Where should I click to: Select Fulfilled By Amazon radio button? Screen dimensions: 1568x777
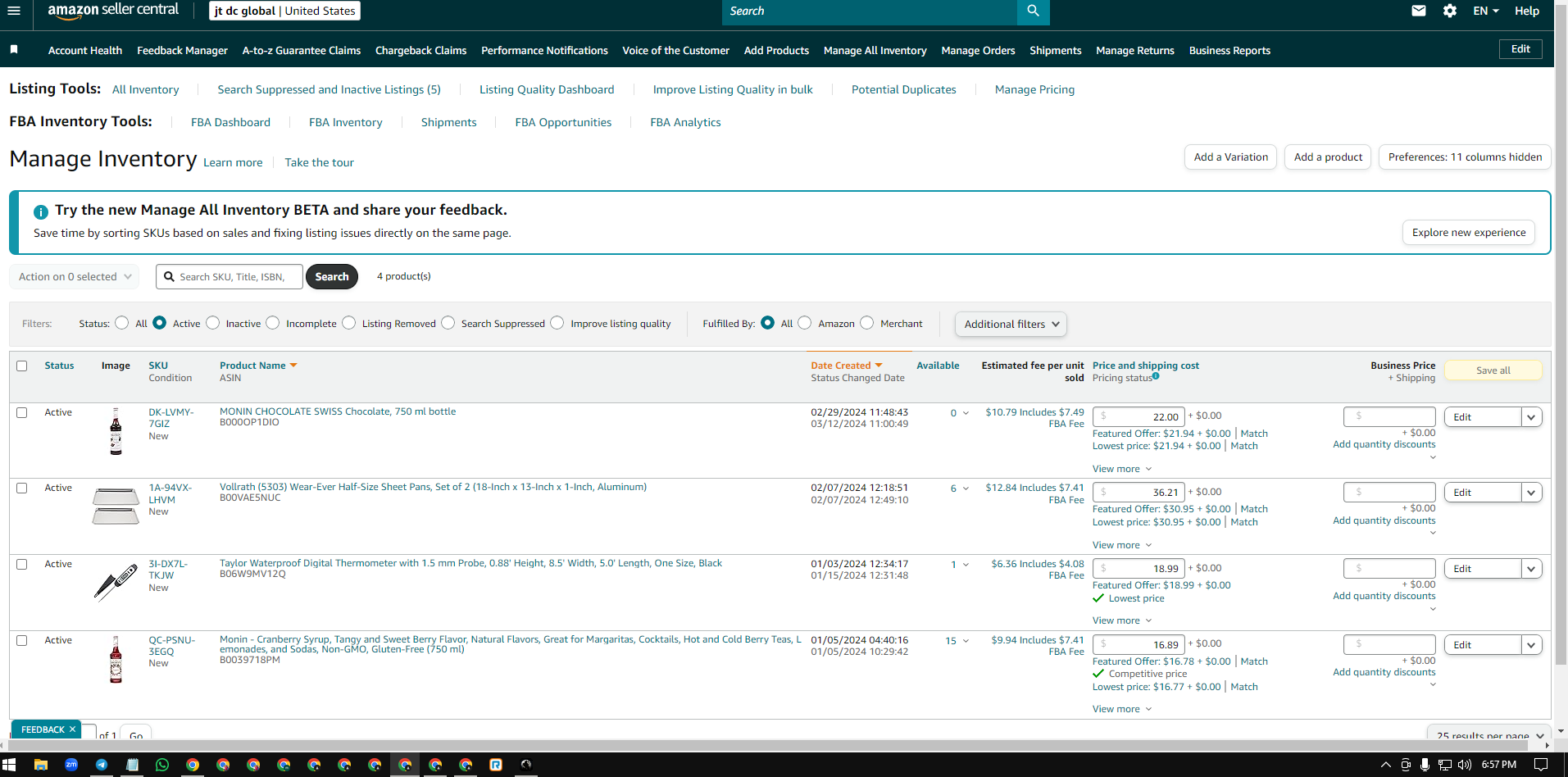805,323
